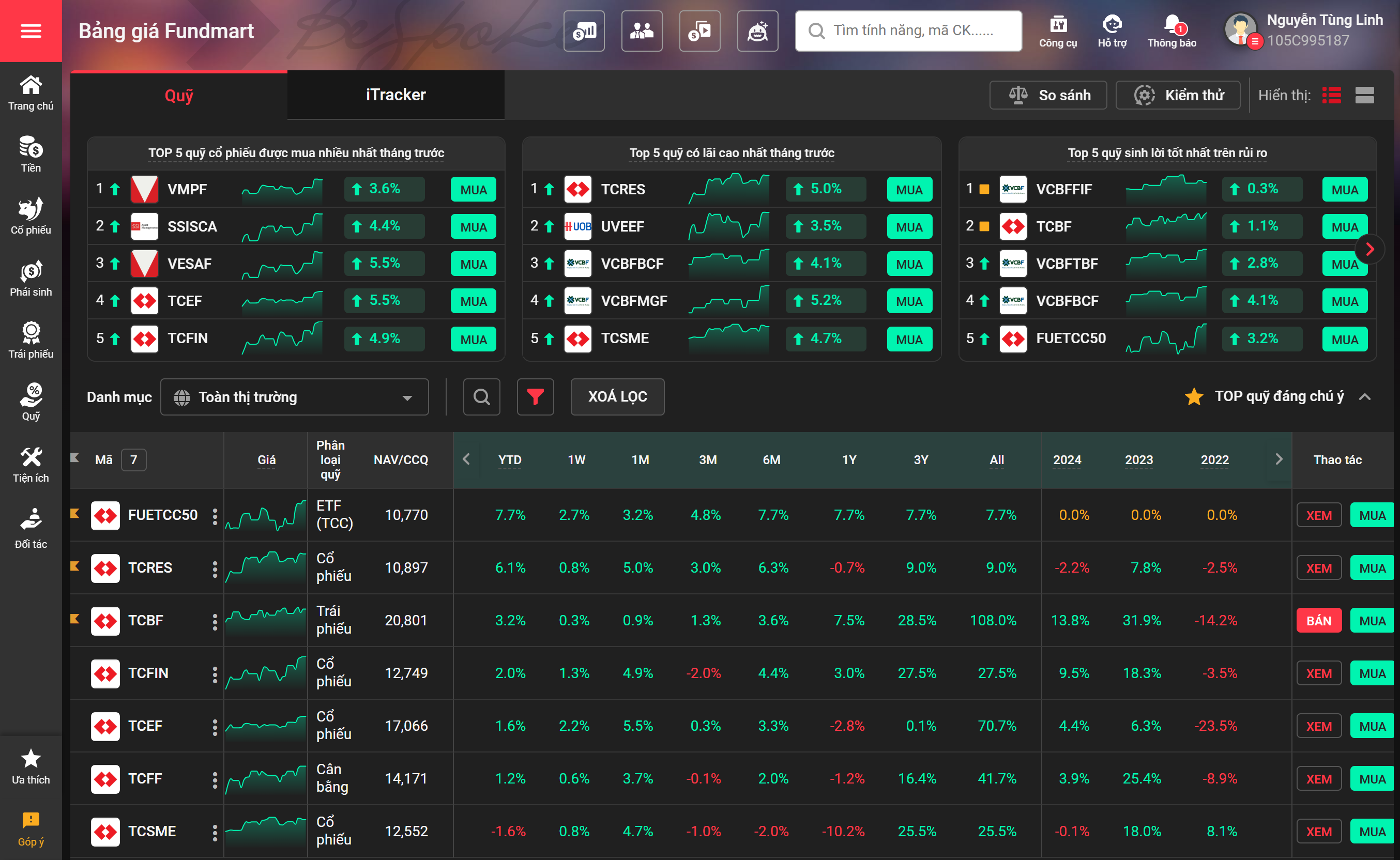Open Trái phiếu section in sidebar
The height and width of the screenshot is (860, 1400).
click(x=31, y=341)
